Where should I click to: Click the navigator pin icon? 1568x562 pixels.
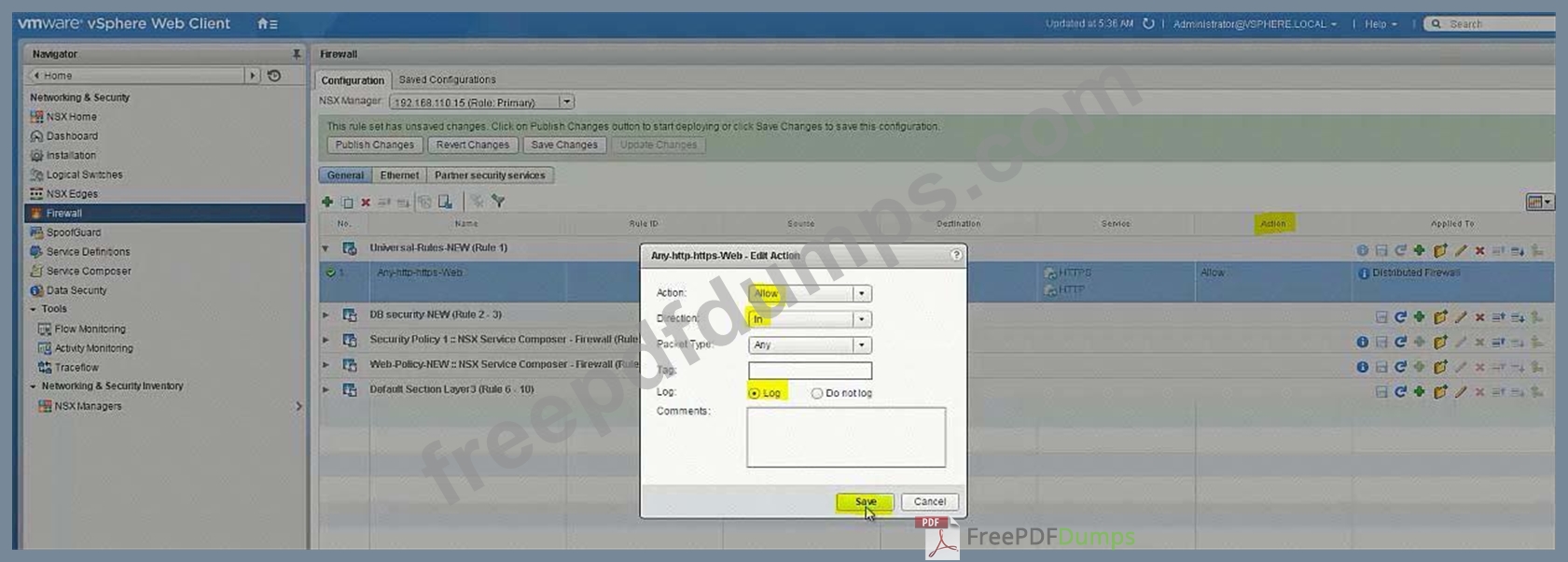pos(297,54)
